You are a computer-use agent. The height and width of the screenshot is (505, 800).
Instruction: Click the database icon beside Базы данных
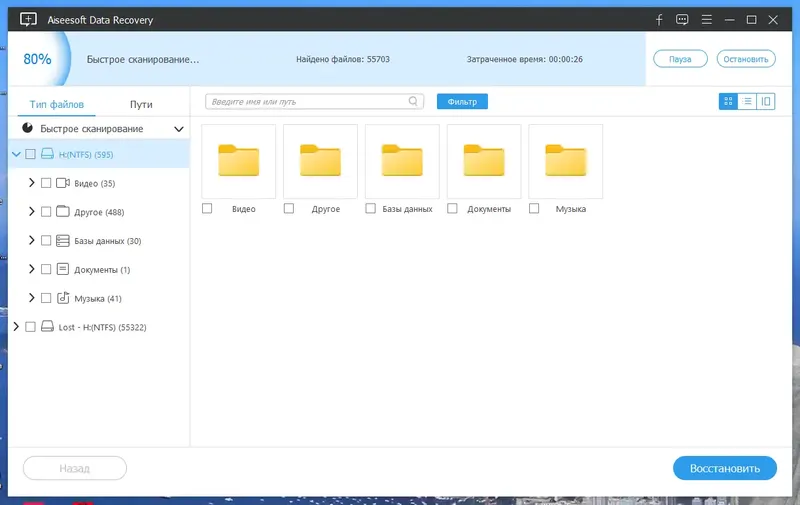[x=63, y=240]
